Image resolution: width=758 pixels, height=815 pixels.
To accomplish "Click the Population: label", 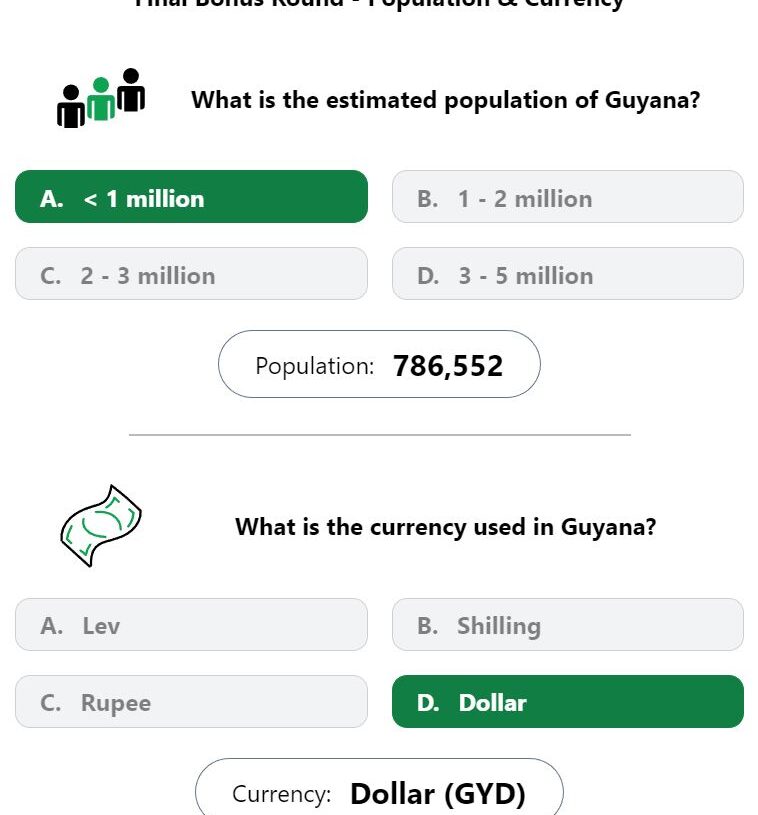I will 315,366.
